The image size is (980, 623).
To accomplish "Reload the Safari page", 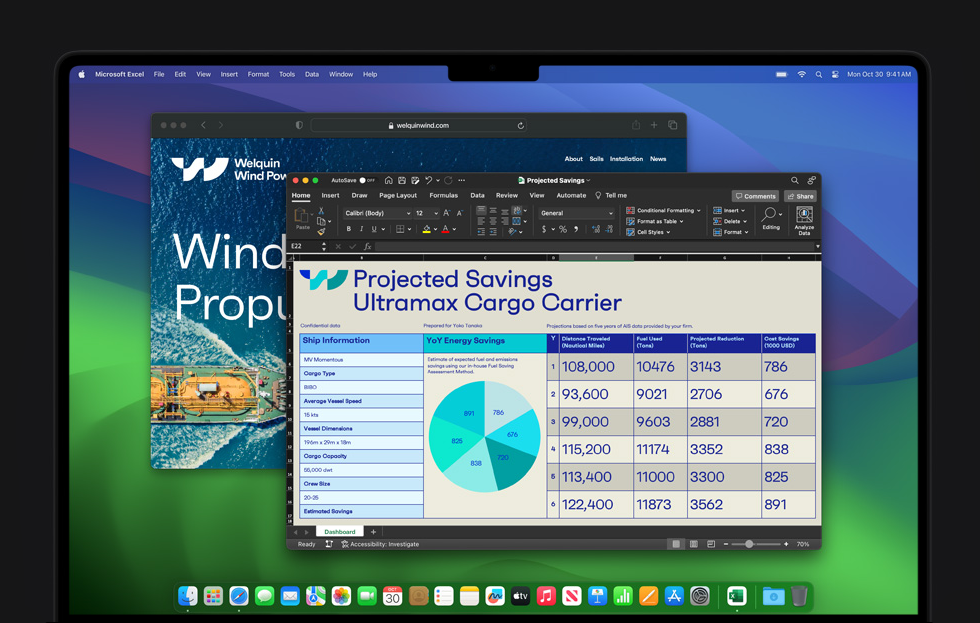I will click(x=520, y=126).
